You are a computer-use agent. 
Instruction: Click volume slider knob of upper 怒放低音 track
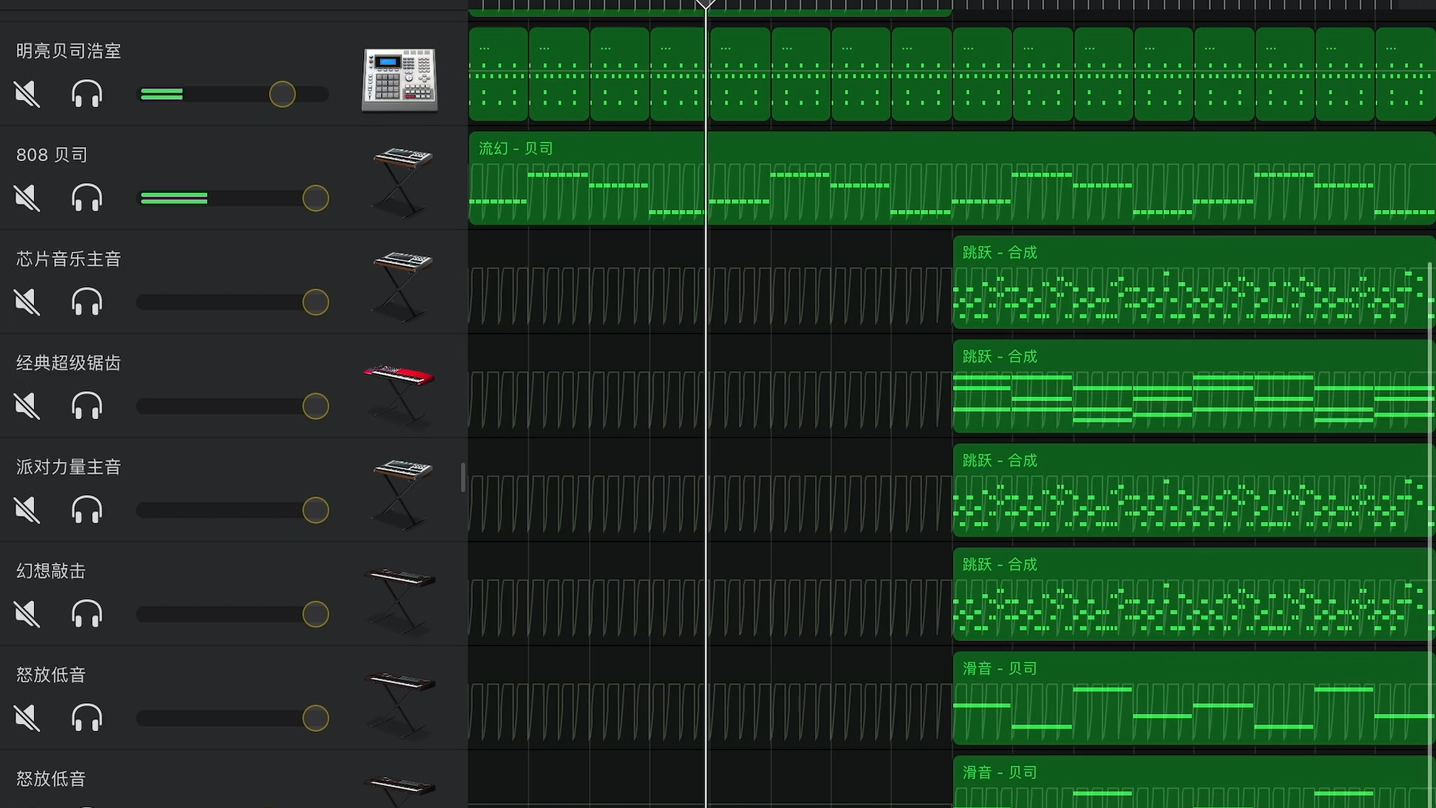point(316,718)
